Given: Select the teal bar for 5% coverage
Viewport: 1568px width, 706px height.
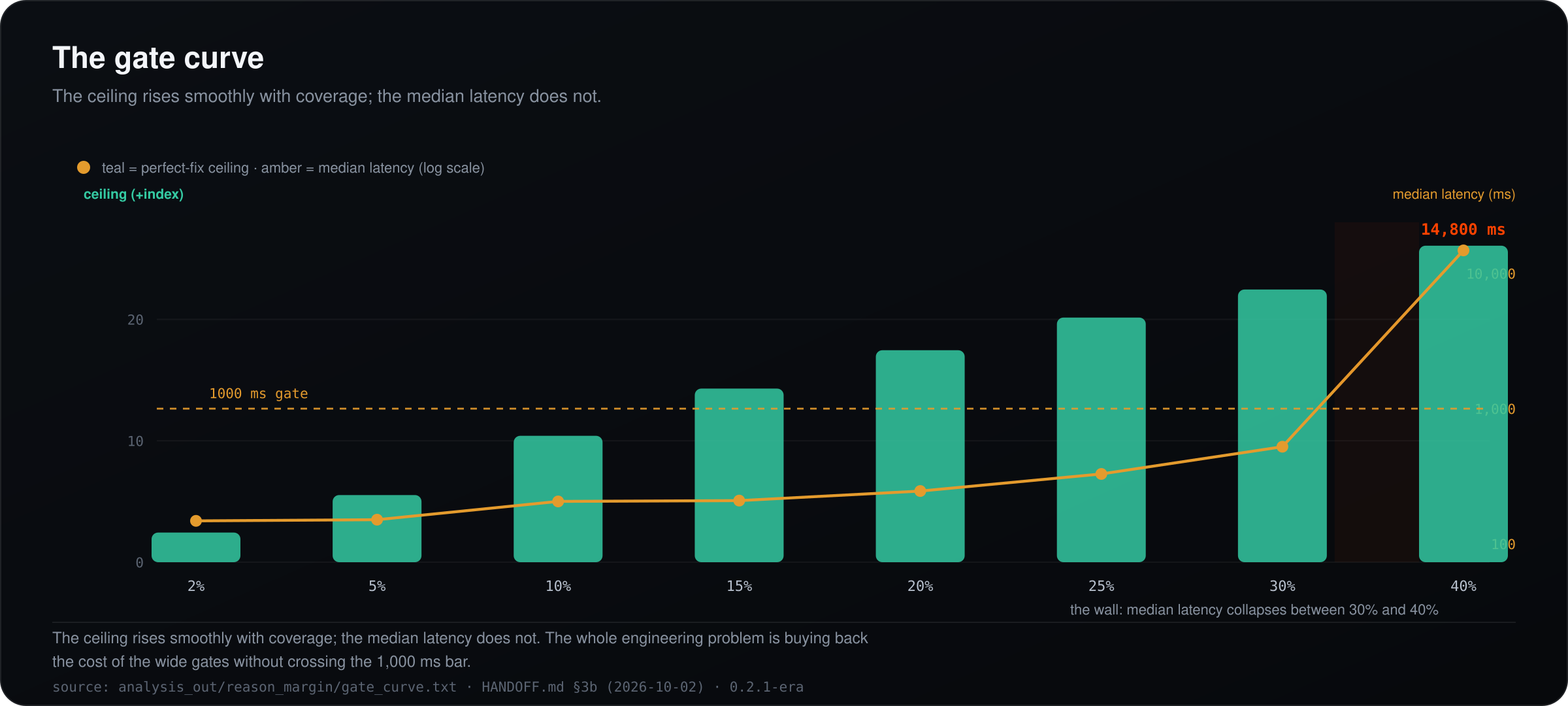Looking at the screenshot, I should tap(377, 528).
